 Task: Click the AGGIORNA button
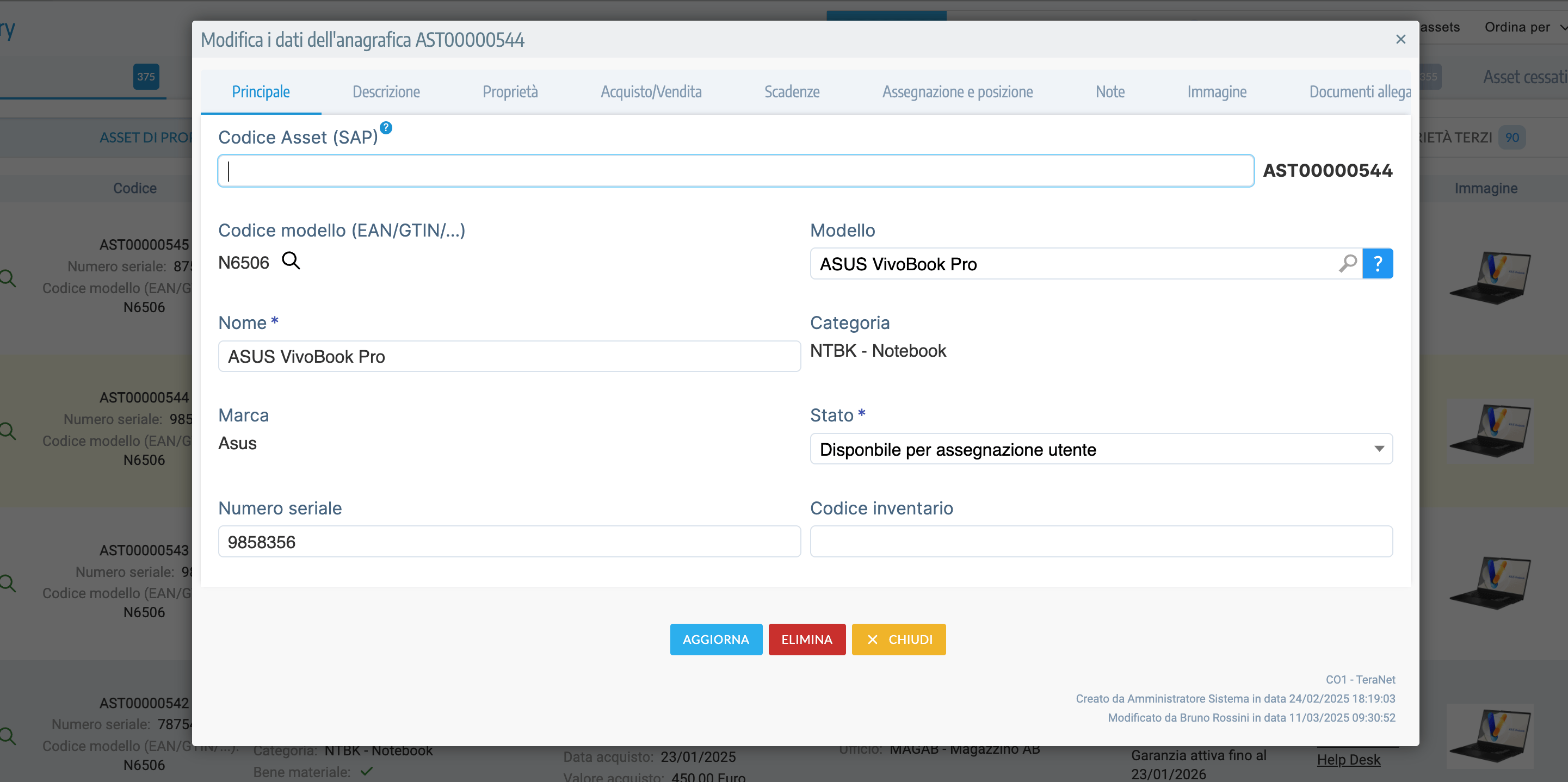[x=715, y=639]
